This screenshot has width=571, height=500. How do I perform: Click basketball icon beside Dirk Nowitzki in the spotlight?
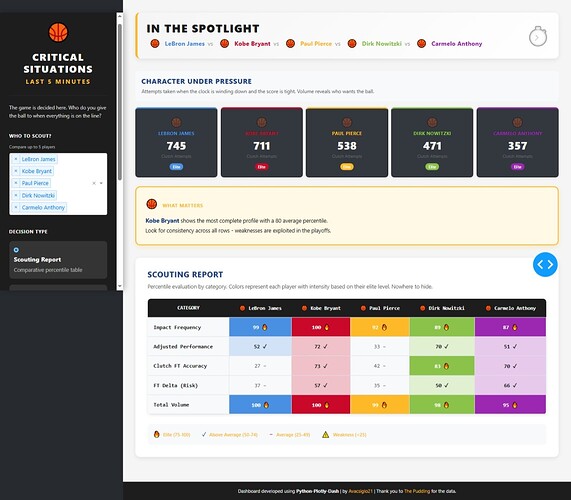[x=352, y=44]
